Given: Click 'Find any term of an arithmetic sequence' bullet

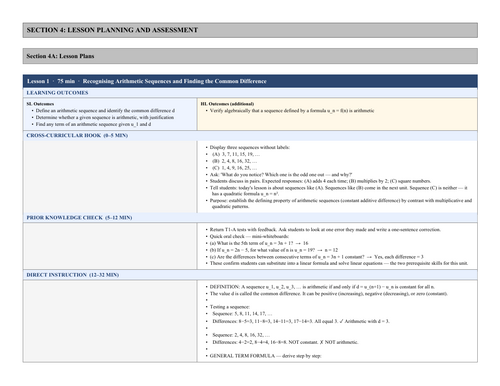Looking at the screenshot, I should click(x=93, y=124).
